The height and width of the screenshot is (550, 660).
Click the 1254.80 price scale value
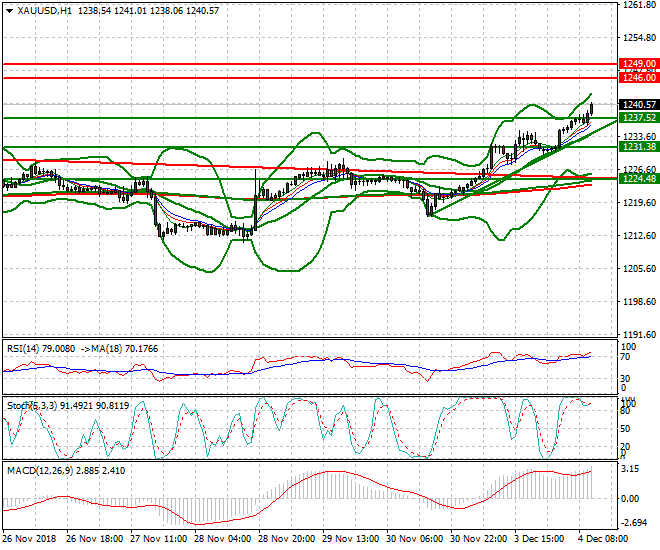click(x=636, y=38)
